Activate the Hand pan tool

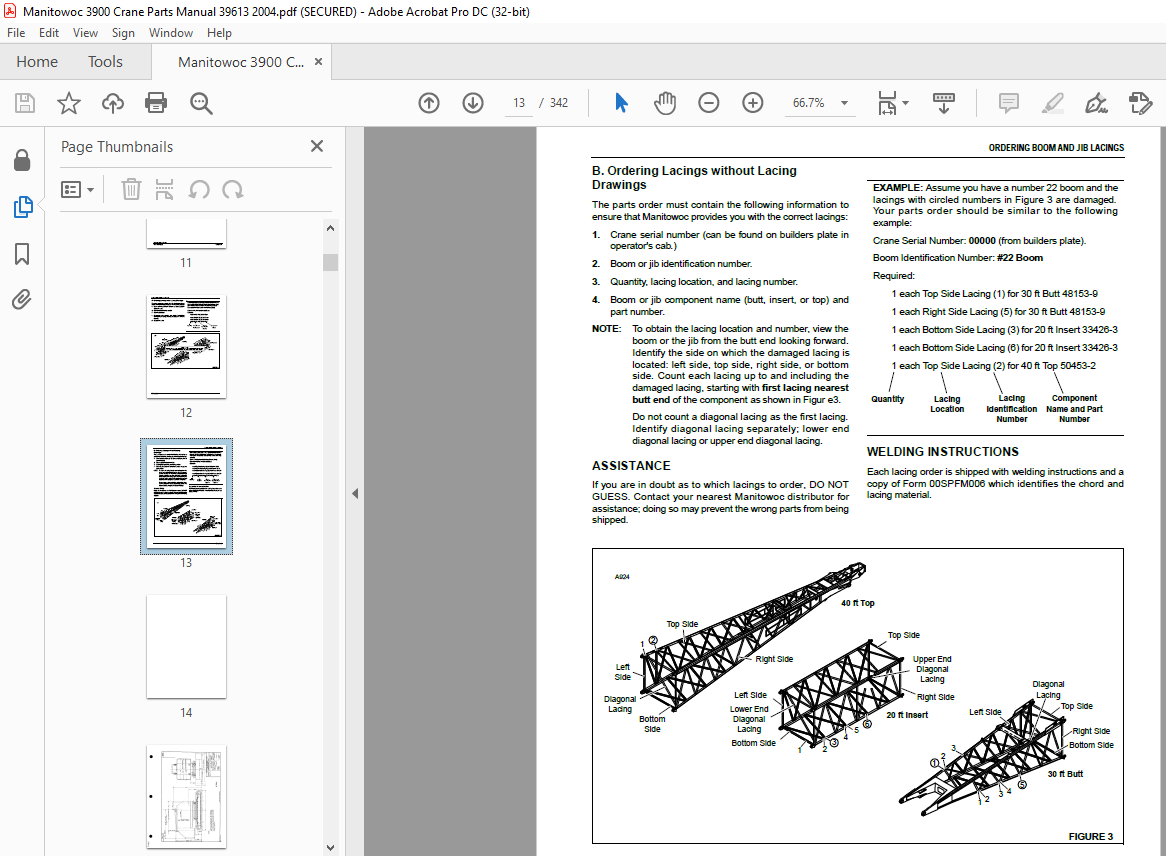click(x=665, y=103)
